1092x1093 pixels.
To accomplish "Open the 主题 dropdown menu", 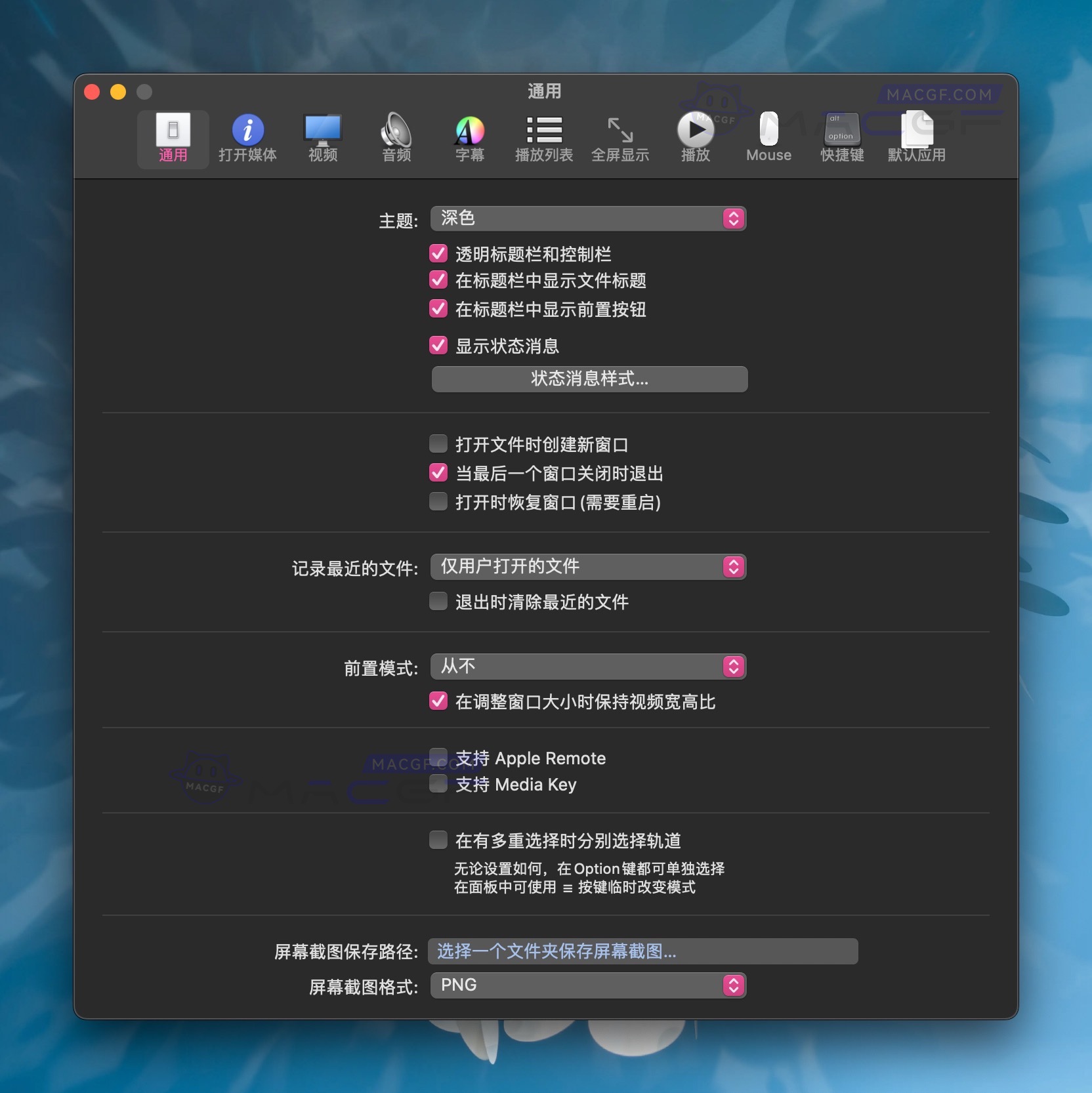I will pyautogui.click(x=587, y=218).
